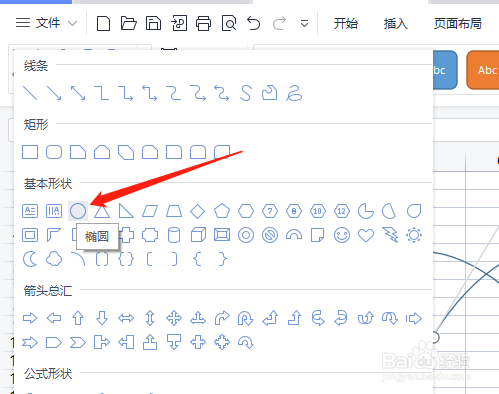Select the double brace shape
This screenshot has height=394, width=499.
pos(126,259)
